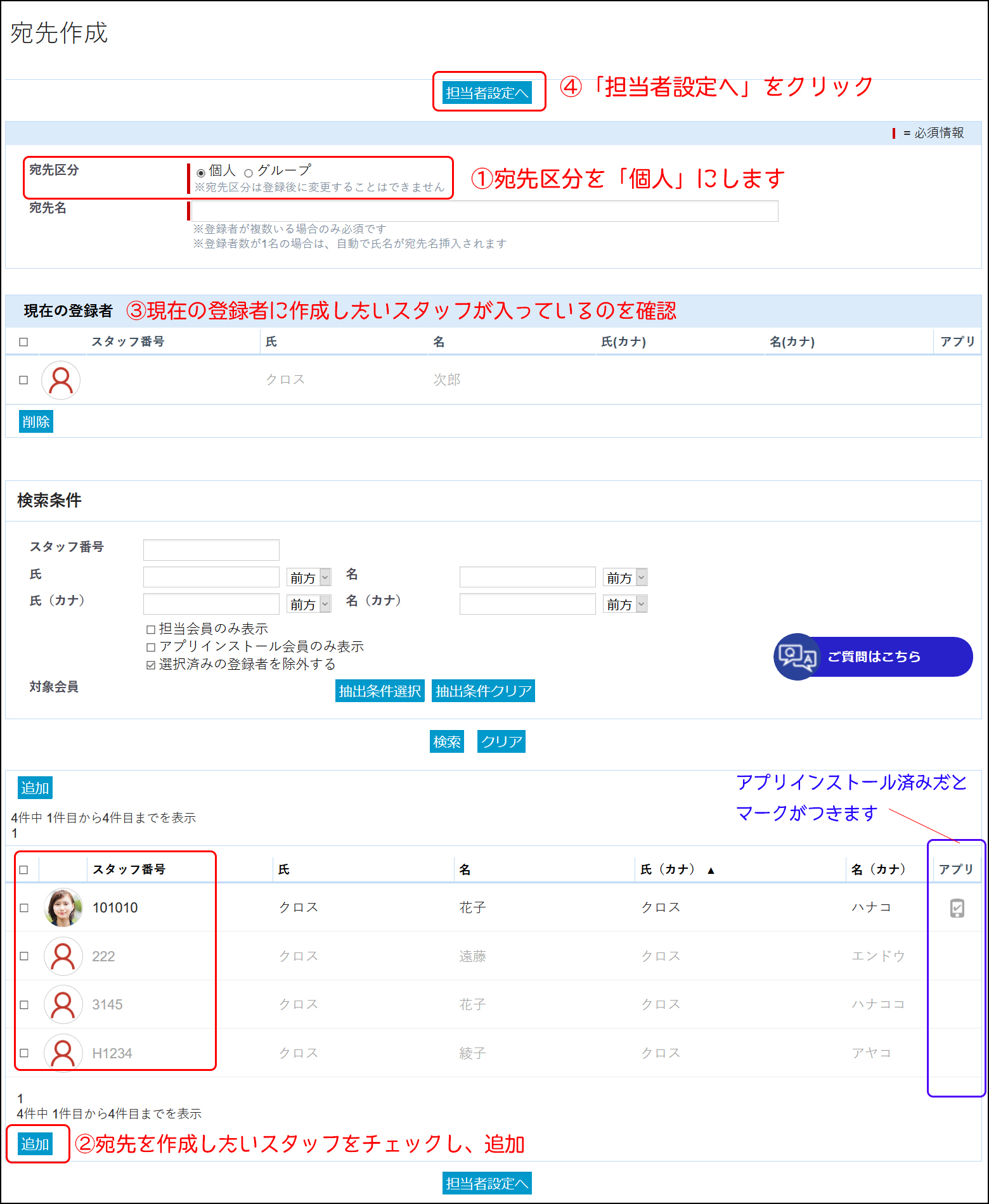The height and width of the screenshot is (1204, 989).
Task: Click スタッフ番号 header in 現在の登録者 table
Action: coord(128,342)
